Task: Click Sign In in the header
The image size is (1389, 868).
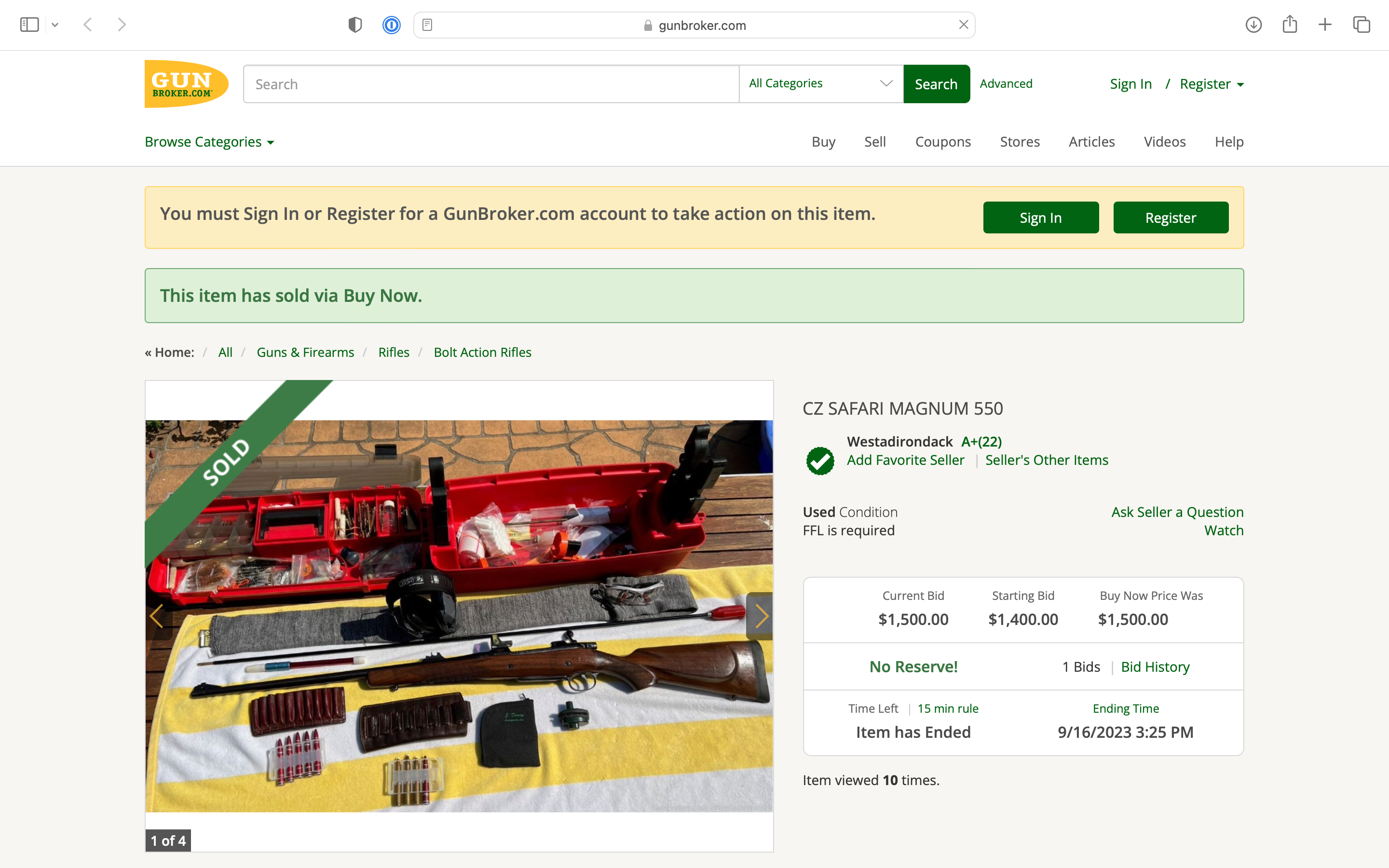Action: pos(1130,84)
